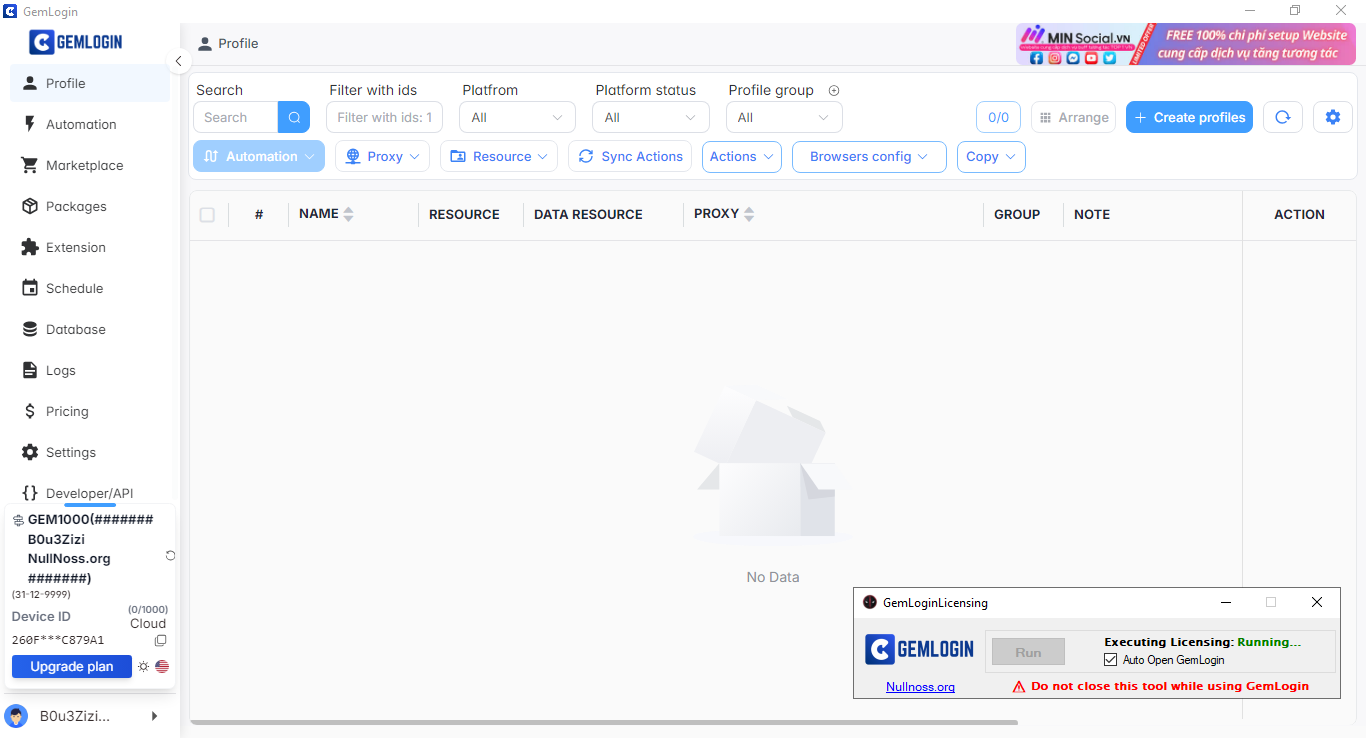
Task: Click the Developer/API braces icon
Action: pyautogui.click(x=29, y=493)
